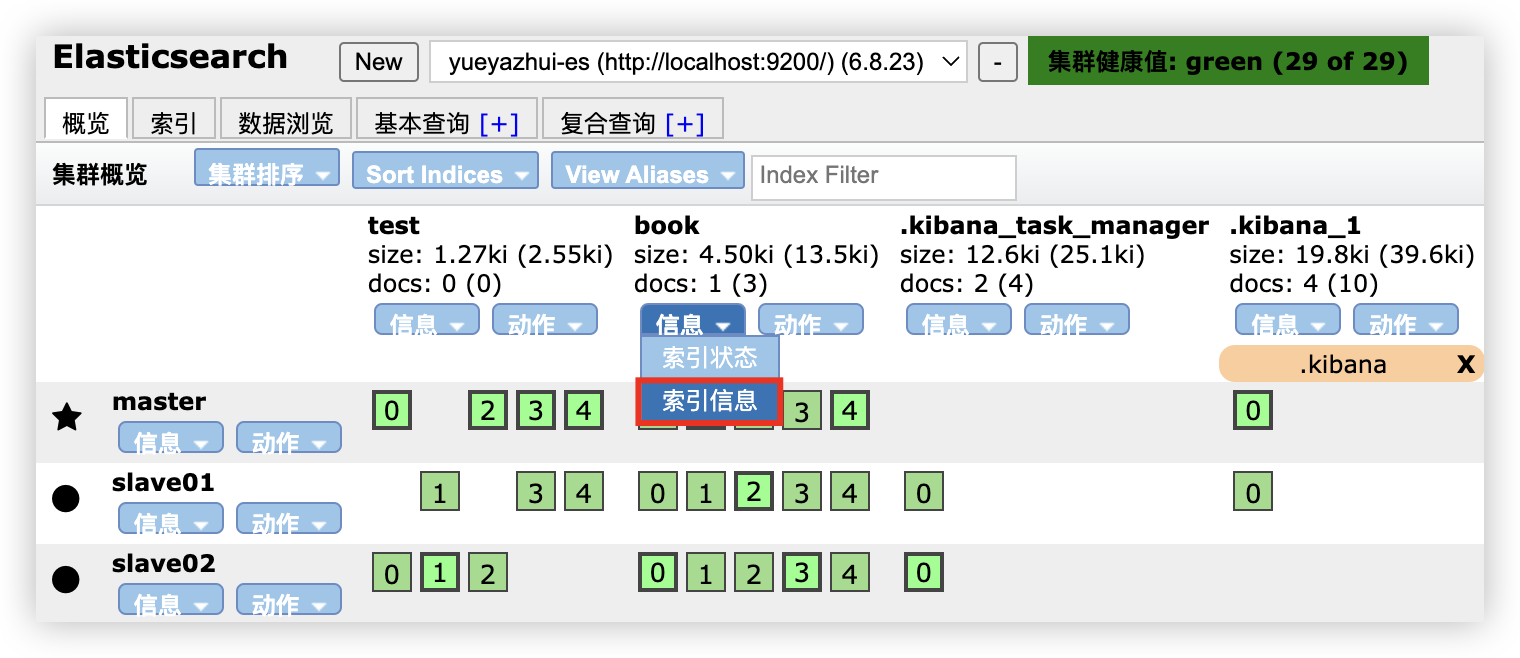Click the master node name
Viewport: 1520px width, 658px height.
click(159, 402)
